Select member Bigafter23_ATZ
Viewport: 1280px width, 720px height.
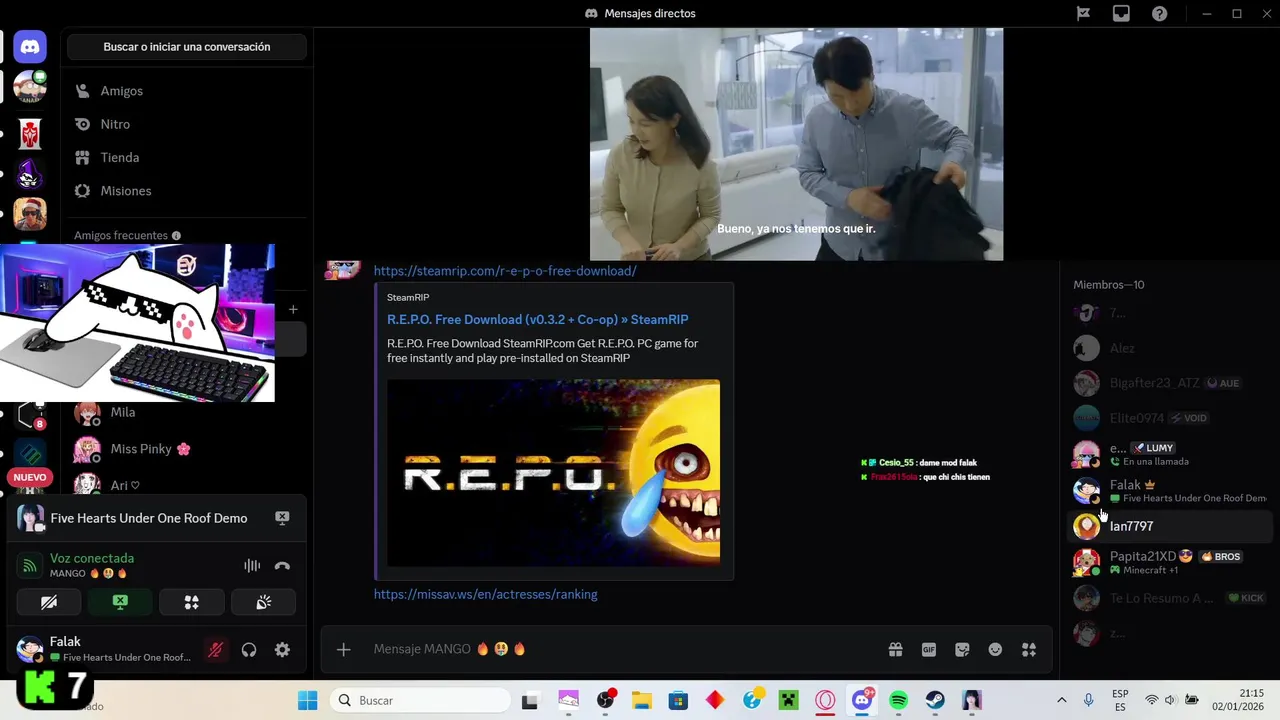1170,383
